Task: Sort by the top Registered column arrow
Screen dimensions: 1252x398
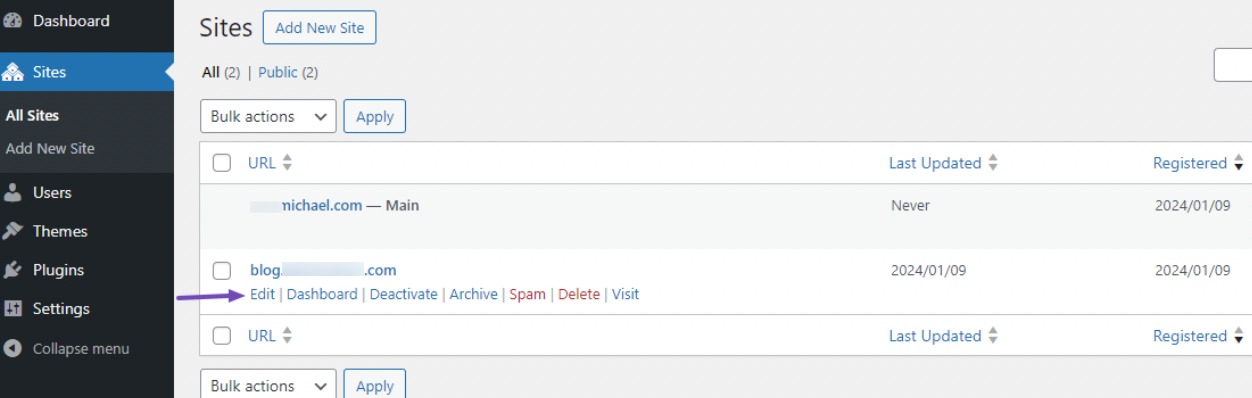Action: (1238, 163)
